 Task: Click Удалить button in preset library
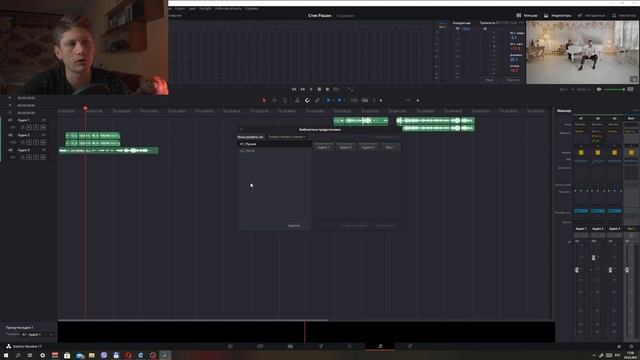pyautogui.click(x=294, y=226)
